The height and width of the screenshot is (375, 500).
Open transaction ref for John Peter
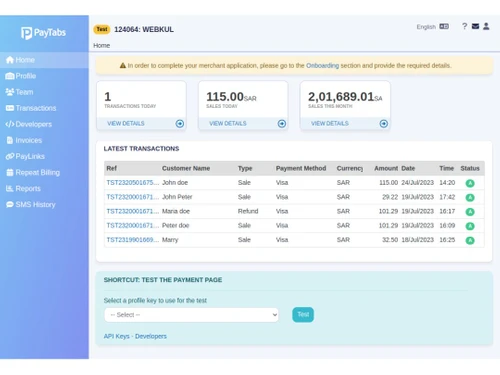coord(133,197)
